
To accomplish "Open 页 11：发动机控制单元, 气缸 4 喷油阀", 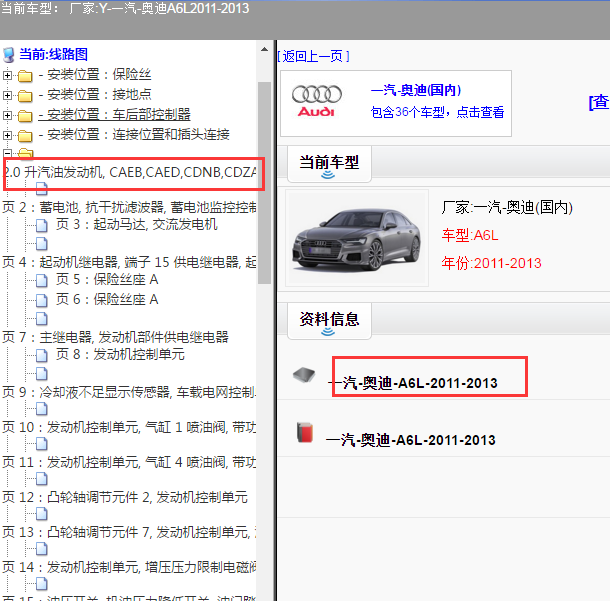I will [129, 462].
